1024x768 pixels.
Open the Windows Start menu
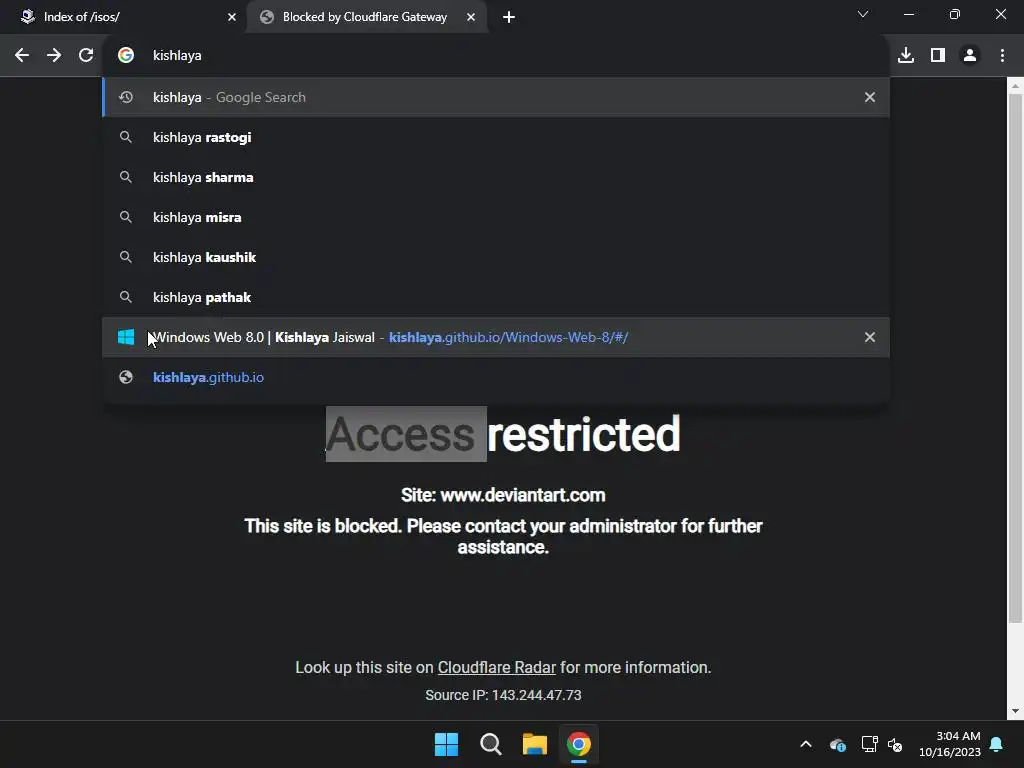pyautogui.click(x=447, y=744)
